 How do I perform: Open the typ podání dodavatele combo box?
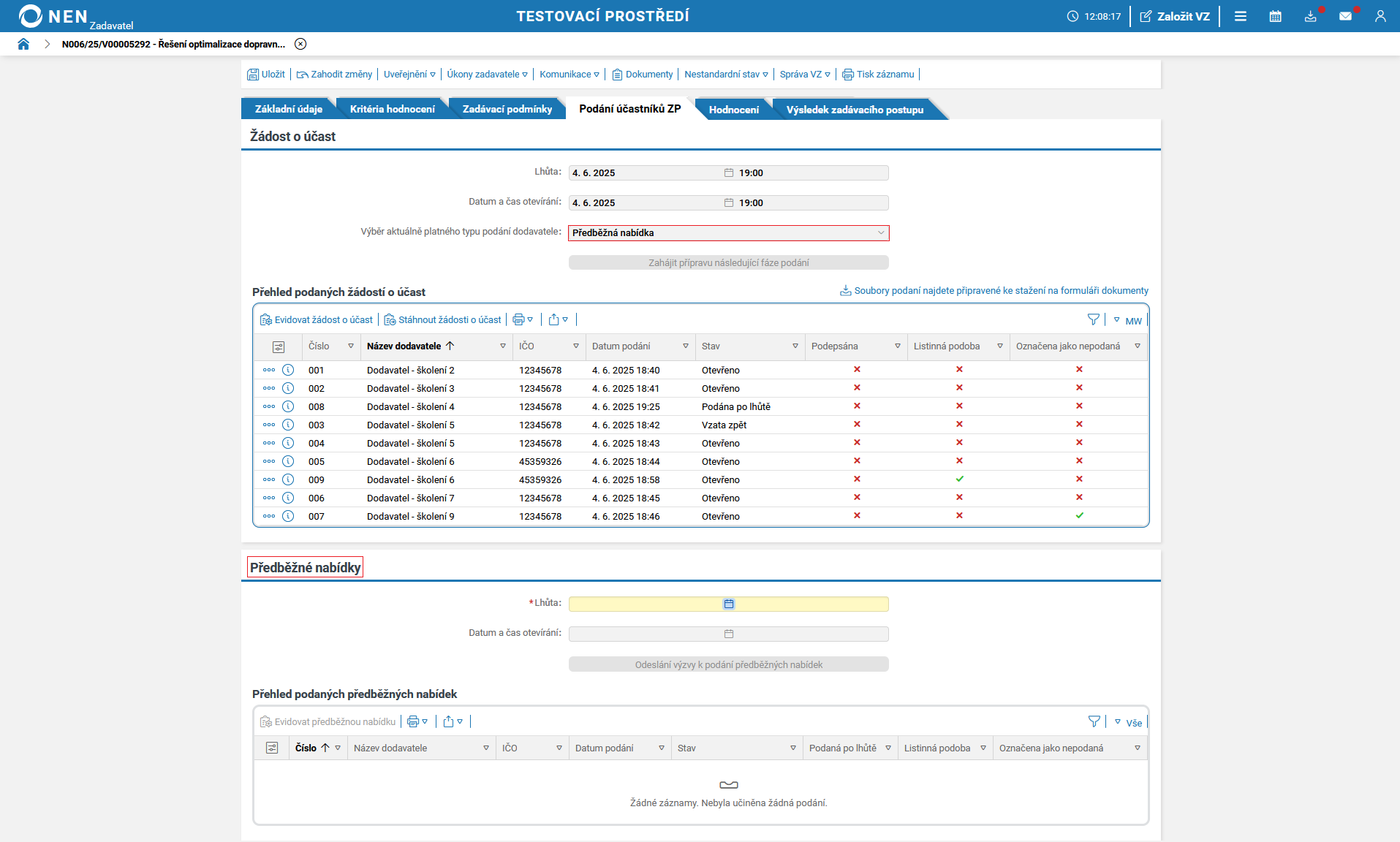(x=728, y=233)
